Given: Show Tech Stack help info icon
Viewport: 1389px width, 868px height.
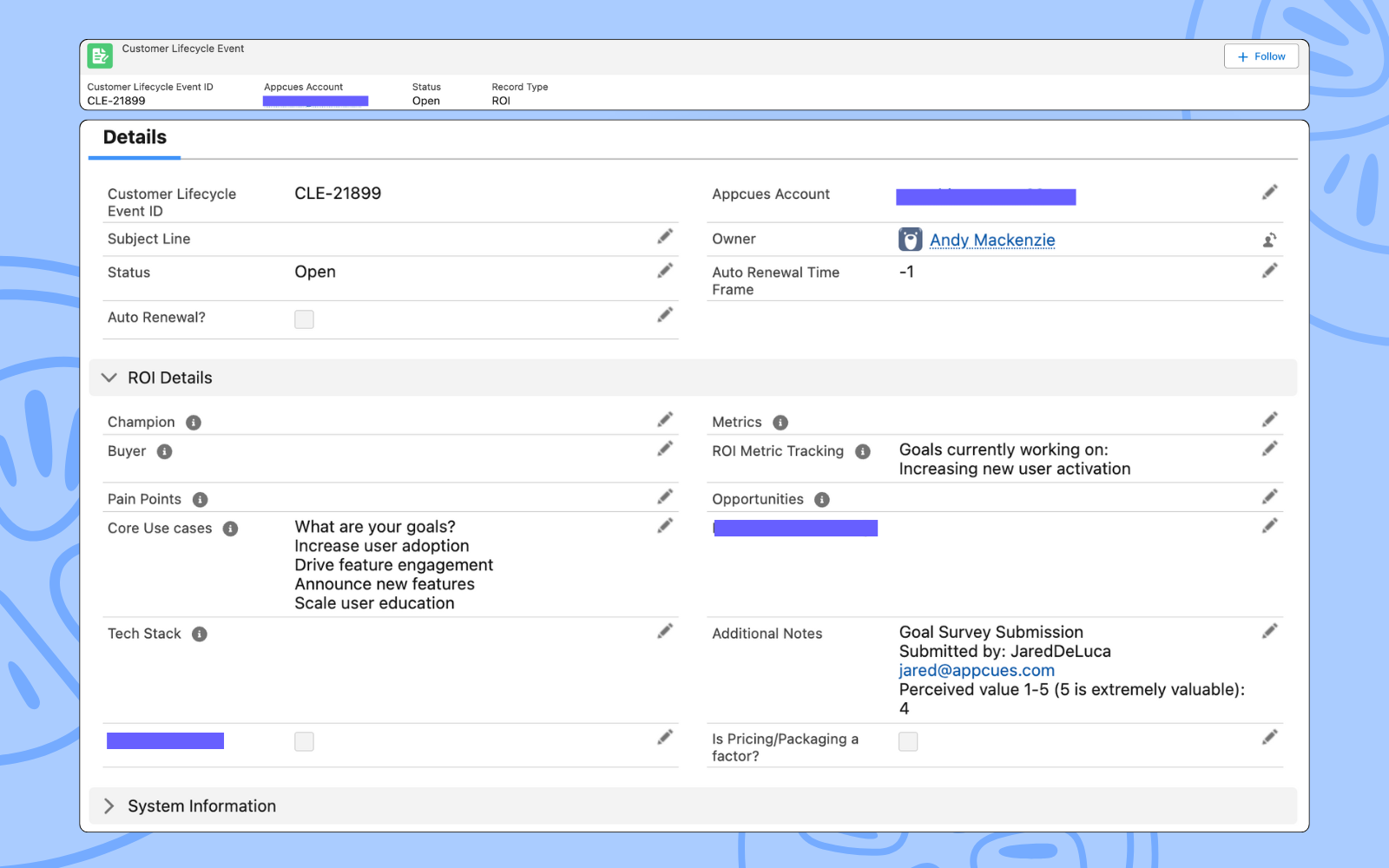Looking at the screenshot, I should click(200, 635).
